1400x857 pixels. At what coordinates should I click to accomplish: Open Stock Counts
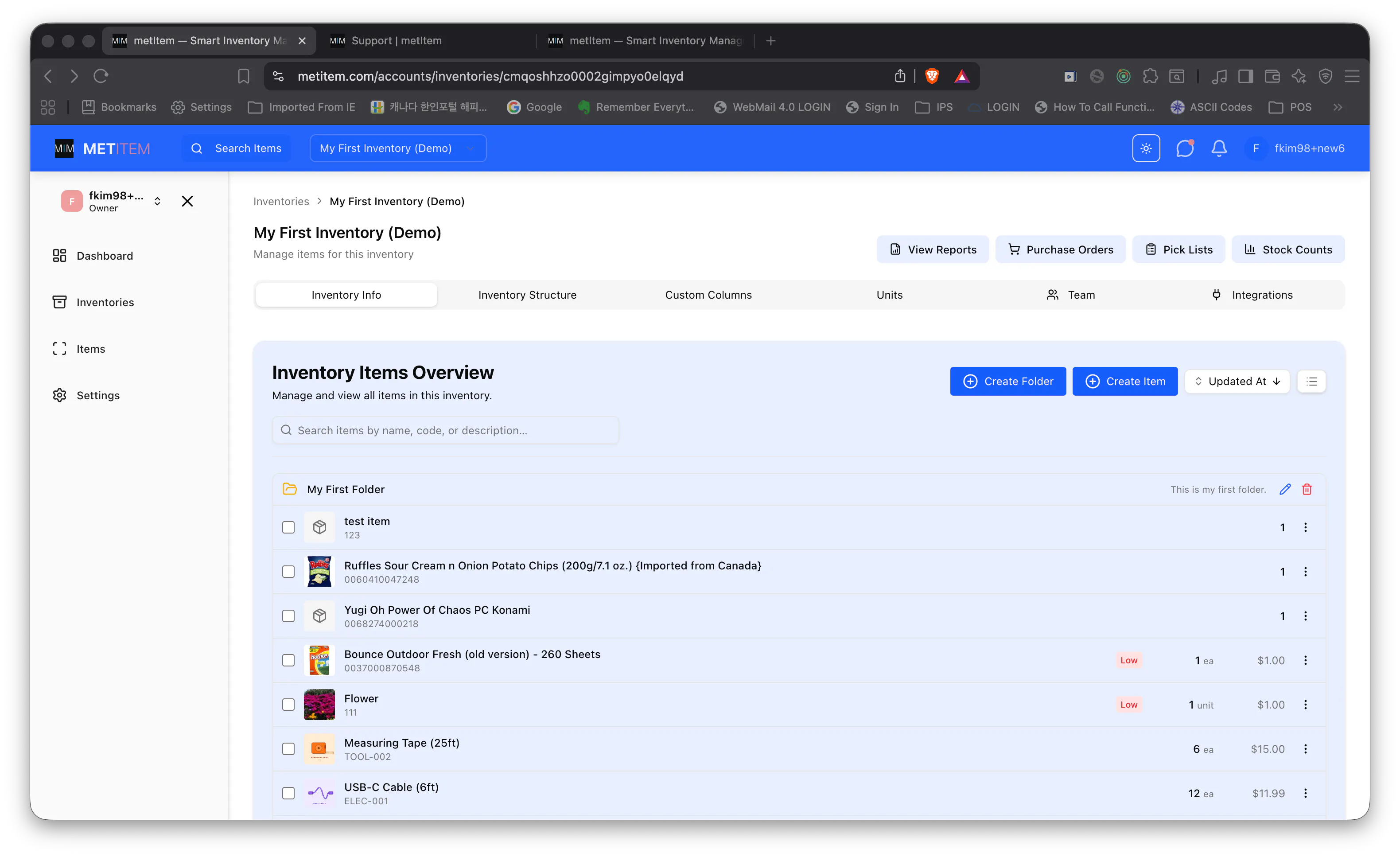[1288, 249]
